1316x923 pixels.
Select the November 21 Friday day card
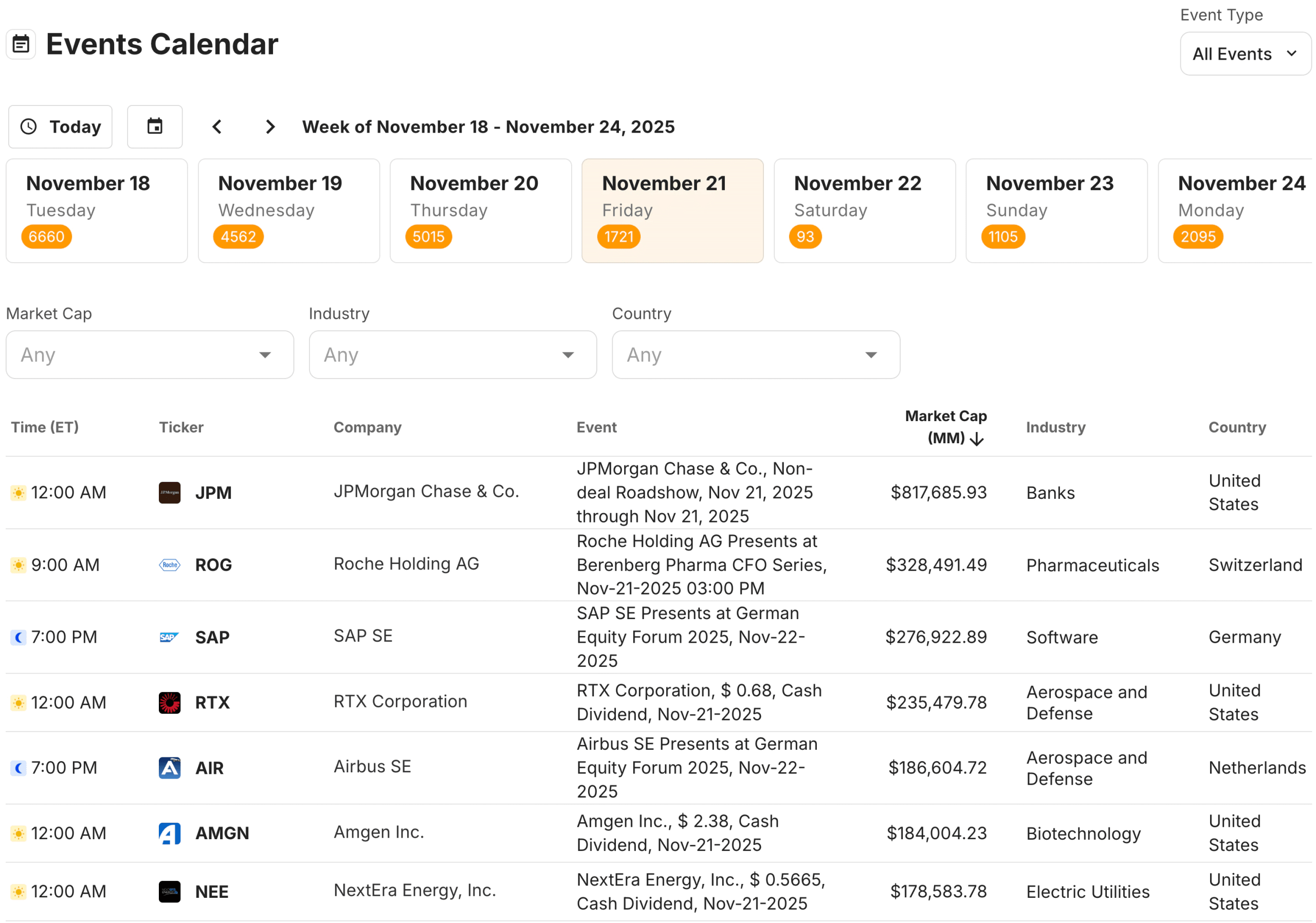[672, 210]
